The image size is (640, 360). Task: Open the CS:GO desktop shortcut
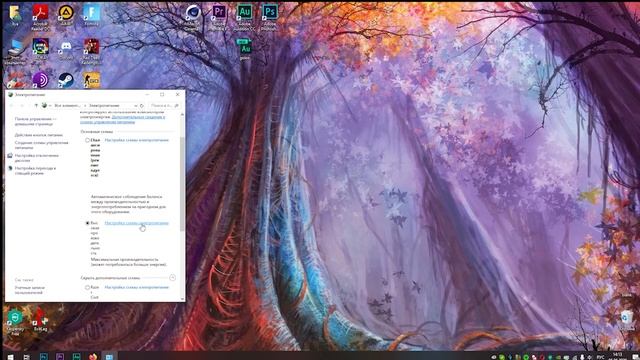coord(91,80)
